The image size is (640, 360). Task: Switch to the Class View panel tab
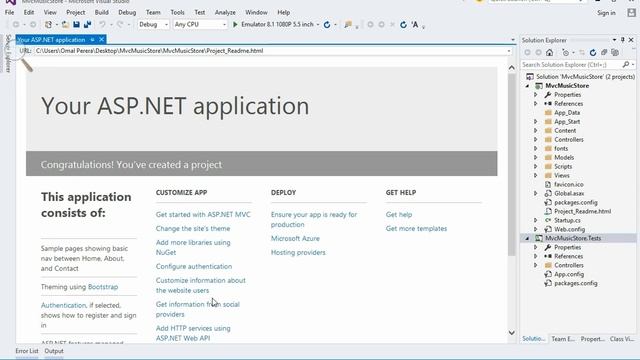(x=622, y=339)
